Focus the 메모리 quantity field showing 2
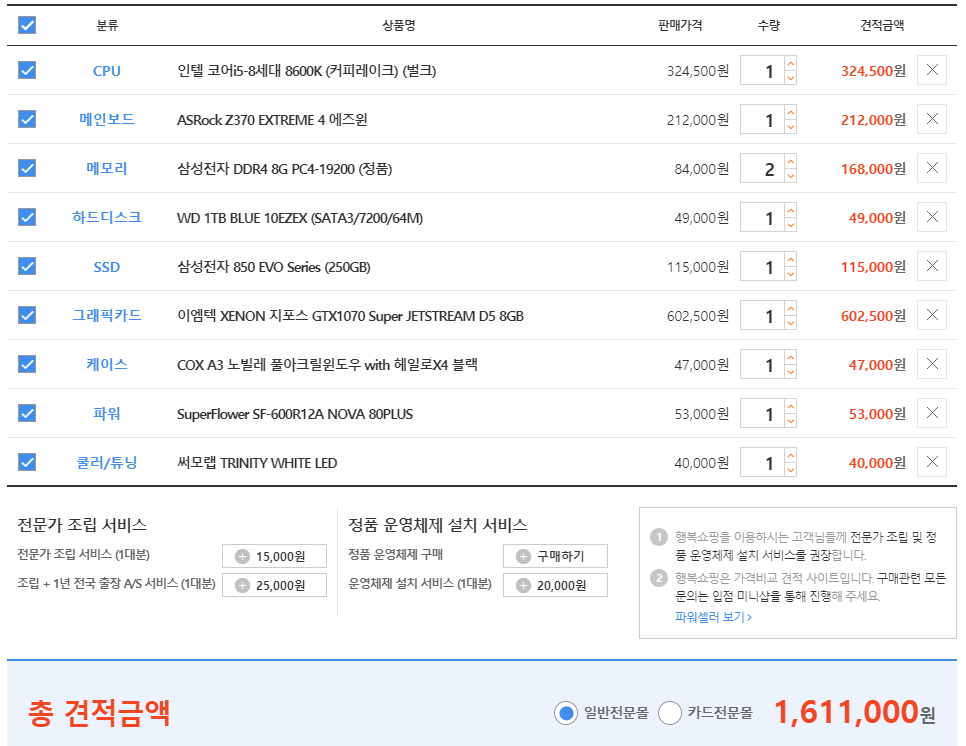The height and width of the screenshot is (746, 966). click(762, 169)
